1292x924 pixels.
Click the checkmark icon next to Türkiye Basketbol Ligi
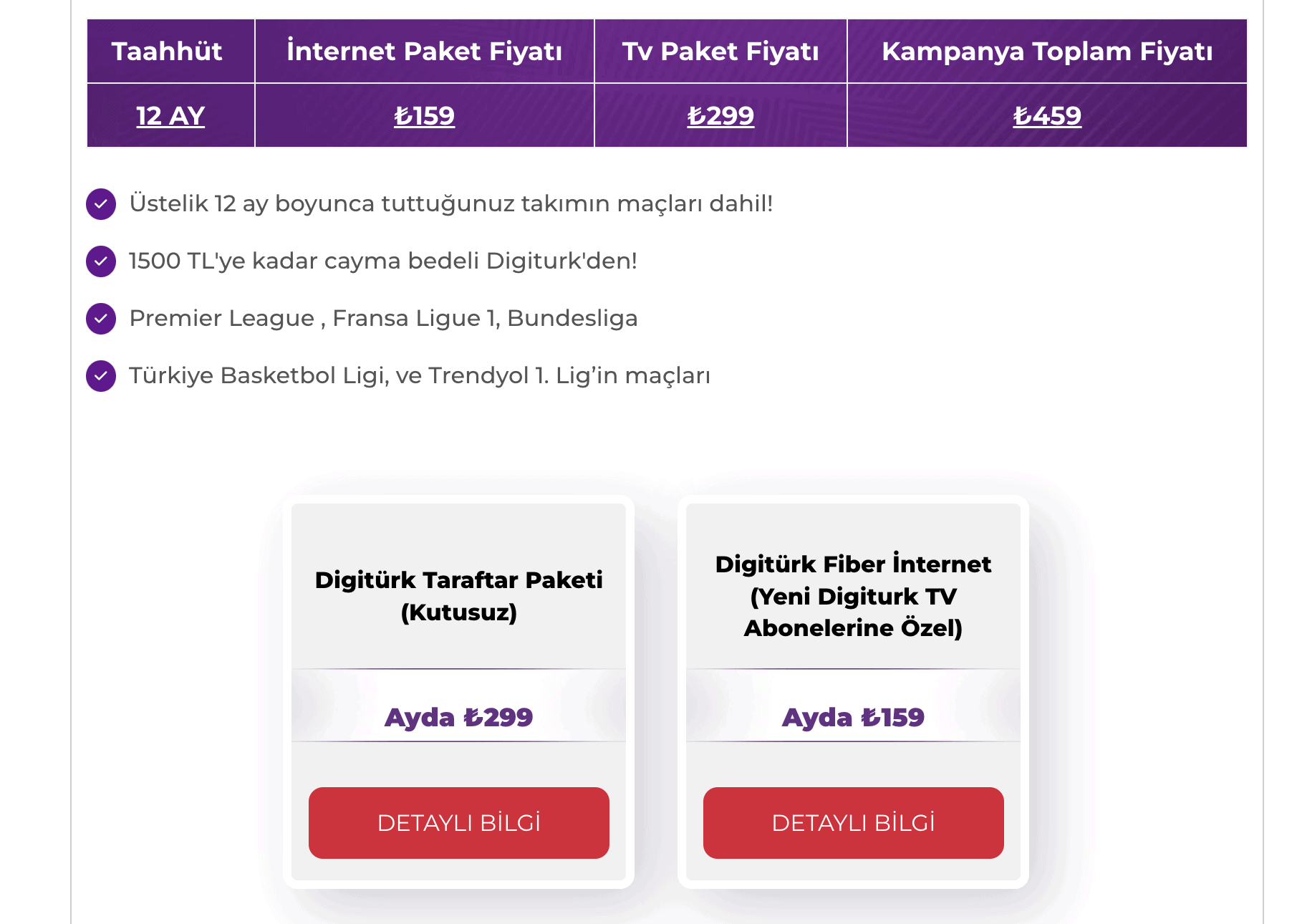tap(101, 375)
